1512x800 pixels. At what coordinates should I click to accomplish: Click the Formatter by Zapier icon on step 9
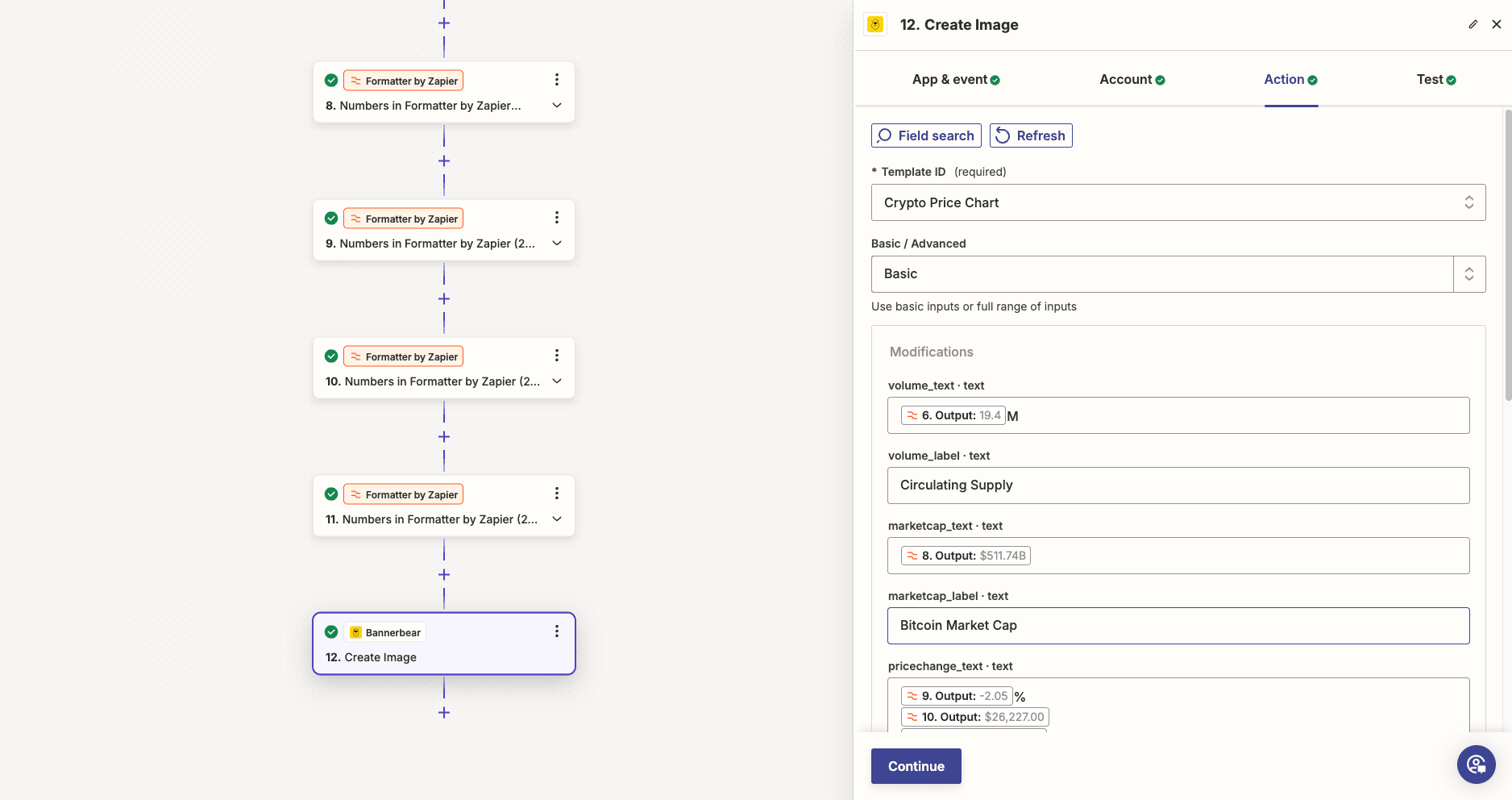click(x=355, y=218)
